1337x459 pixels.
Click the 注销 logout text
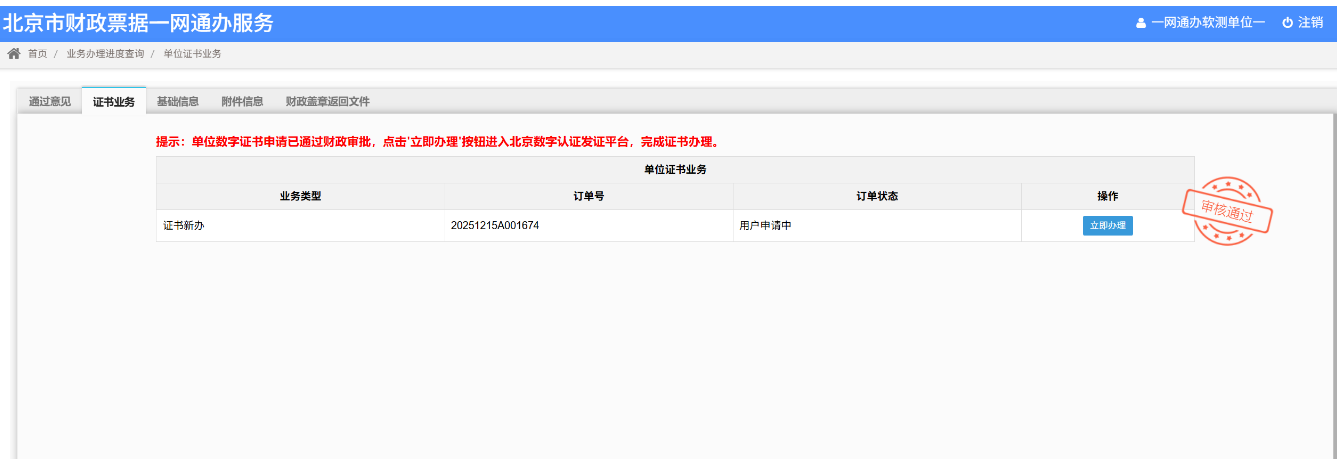(x=1310, y=23)
